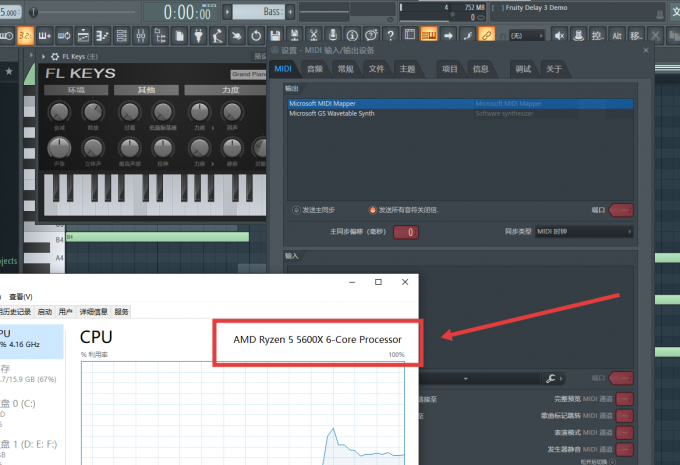Toggle the 发送所有音符关闭信 option
This screenshot has height=465, width=680.
(x=373, y=210)
